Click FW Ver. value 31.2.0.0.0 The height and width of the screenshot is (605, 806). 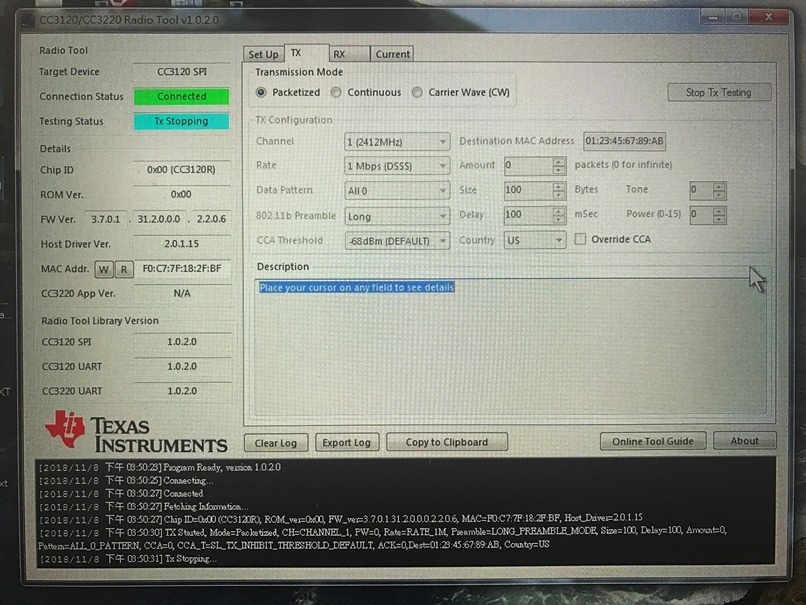tap(158, 219)
